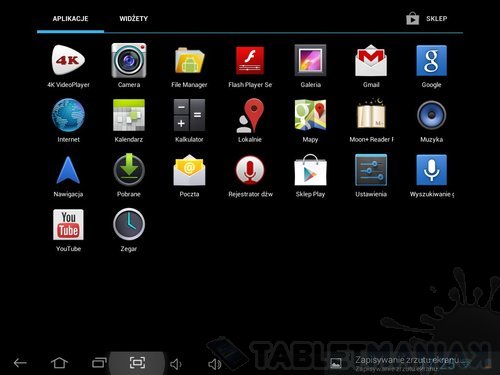Switch to the APLIKACJE tab
This screenshot has height=375, width=500.
click(70, 19)
